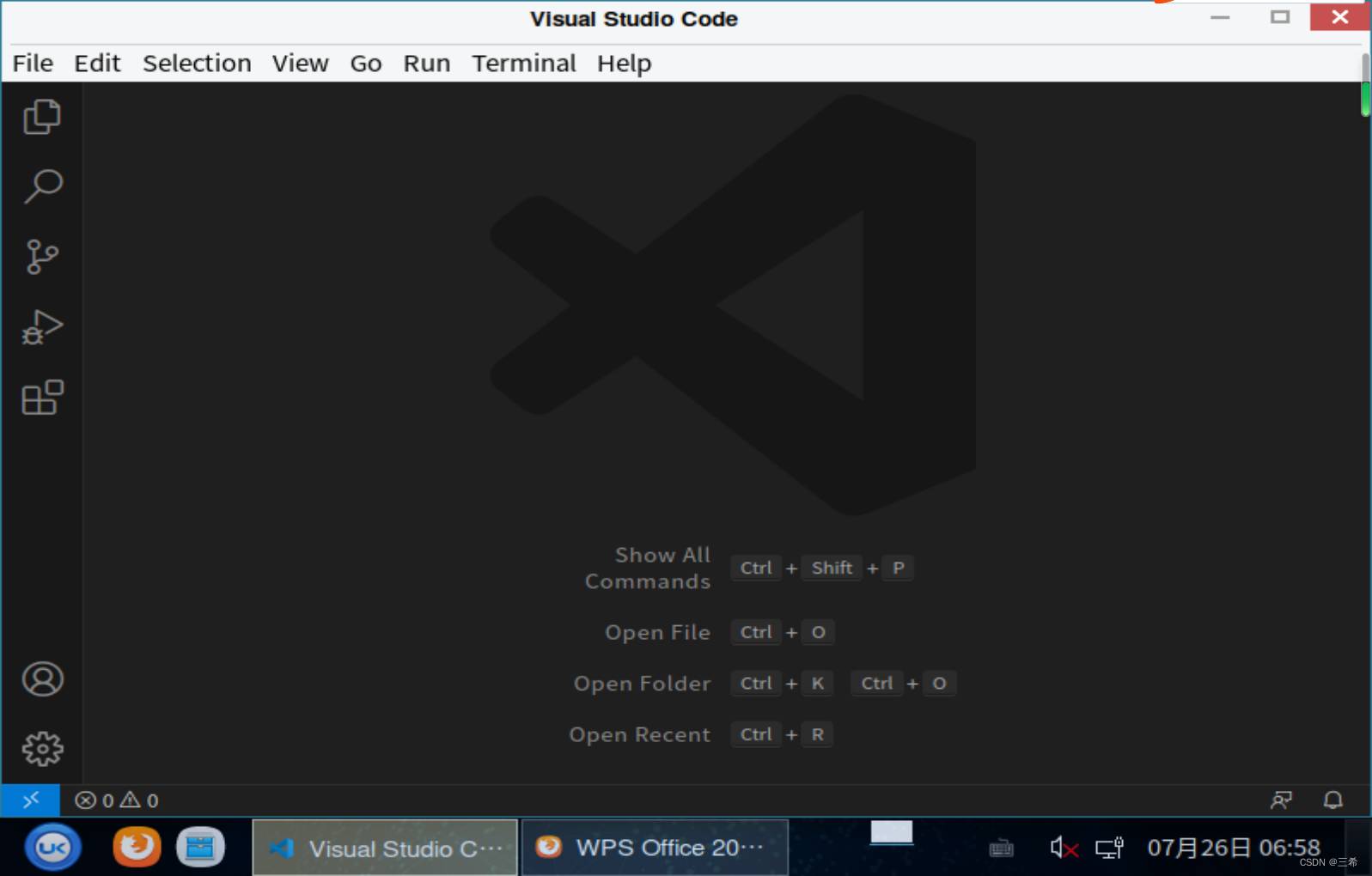The height and width of the screenshot is (876, 1372).
Task: Open the Terminal menu
Action: (523, 64)
